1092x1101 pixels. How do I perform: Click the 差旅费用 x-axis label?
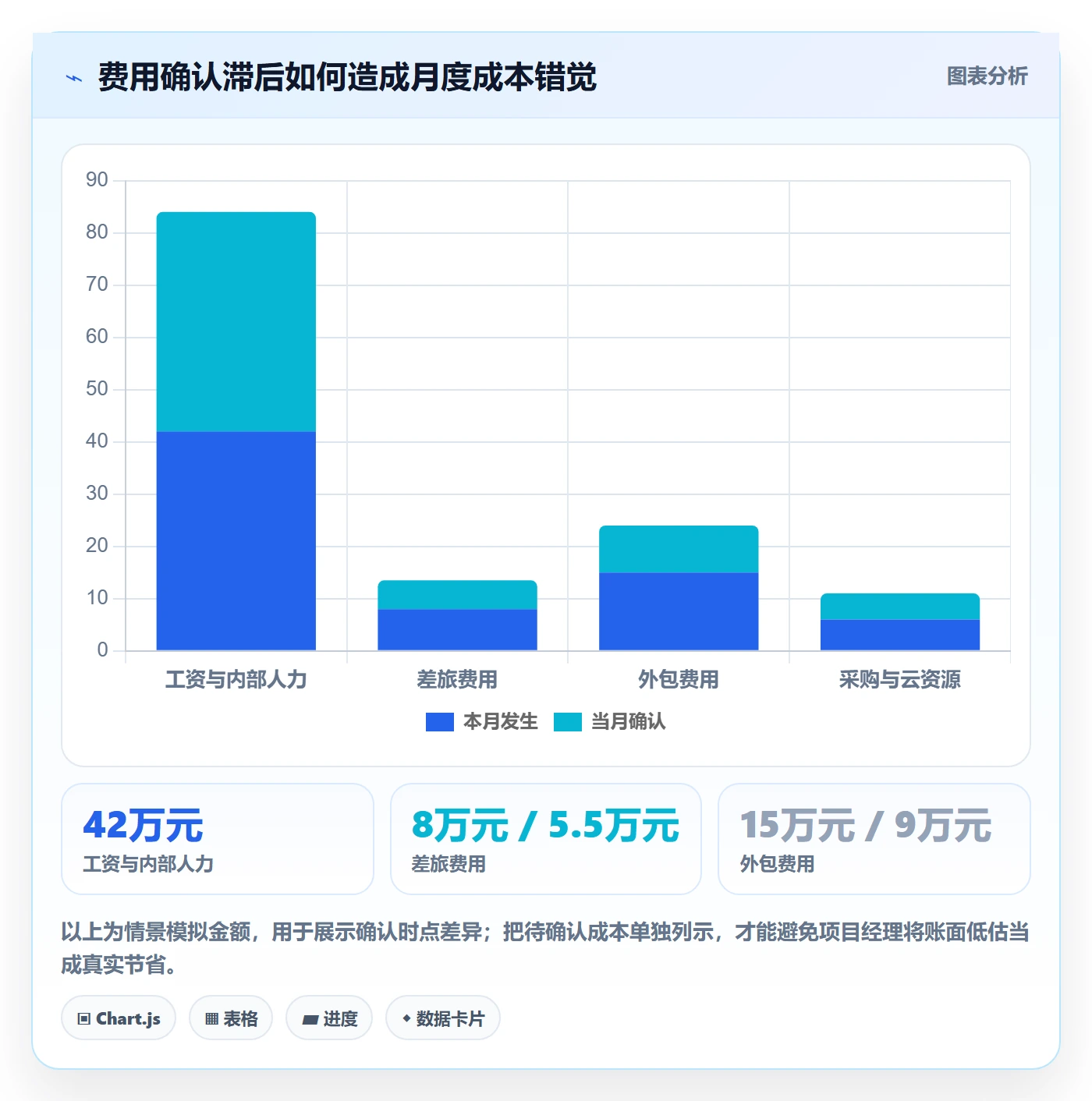pos(457,680)
